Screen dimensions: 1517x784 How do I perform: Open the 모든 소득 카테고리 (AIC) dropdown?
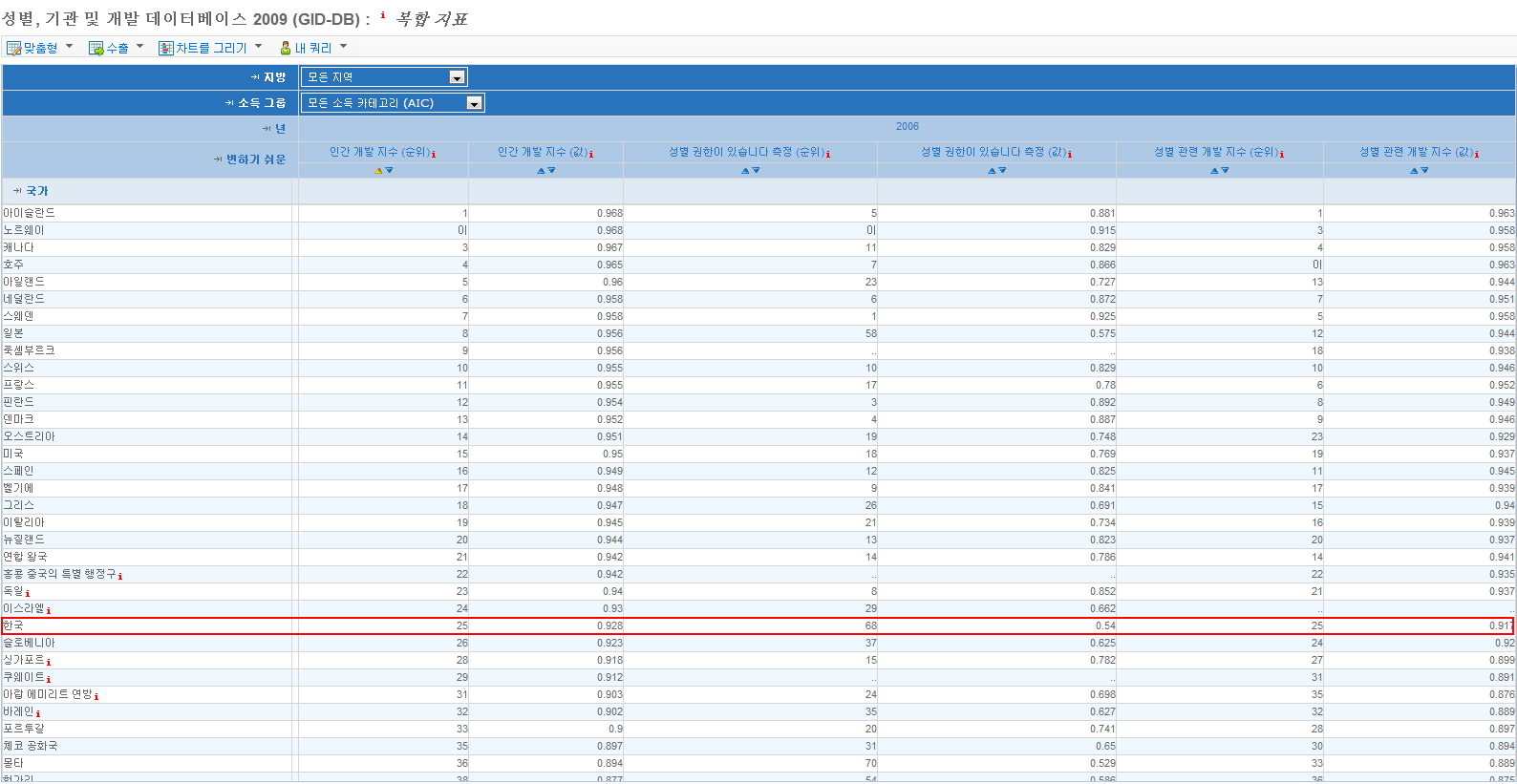point(393,103)
